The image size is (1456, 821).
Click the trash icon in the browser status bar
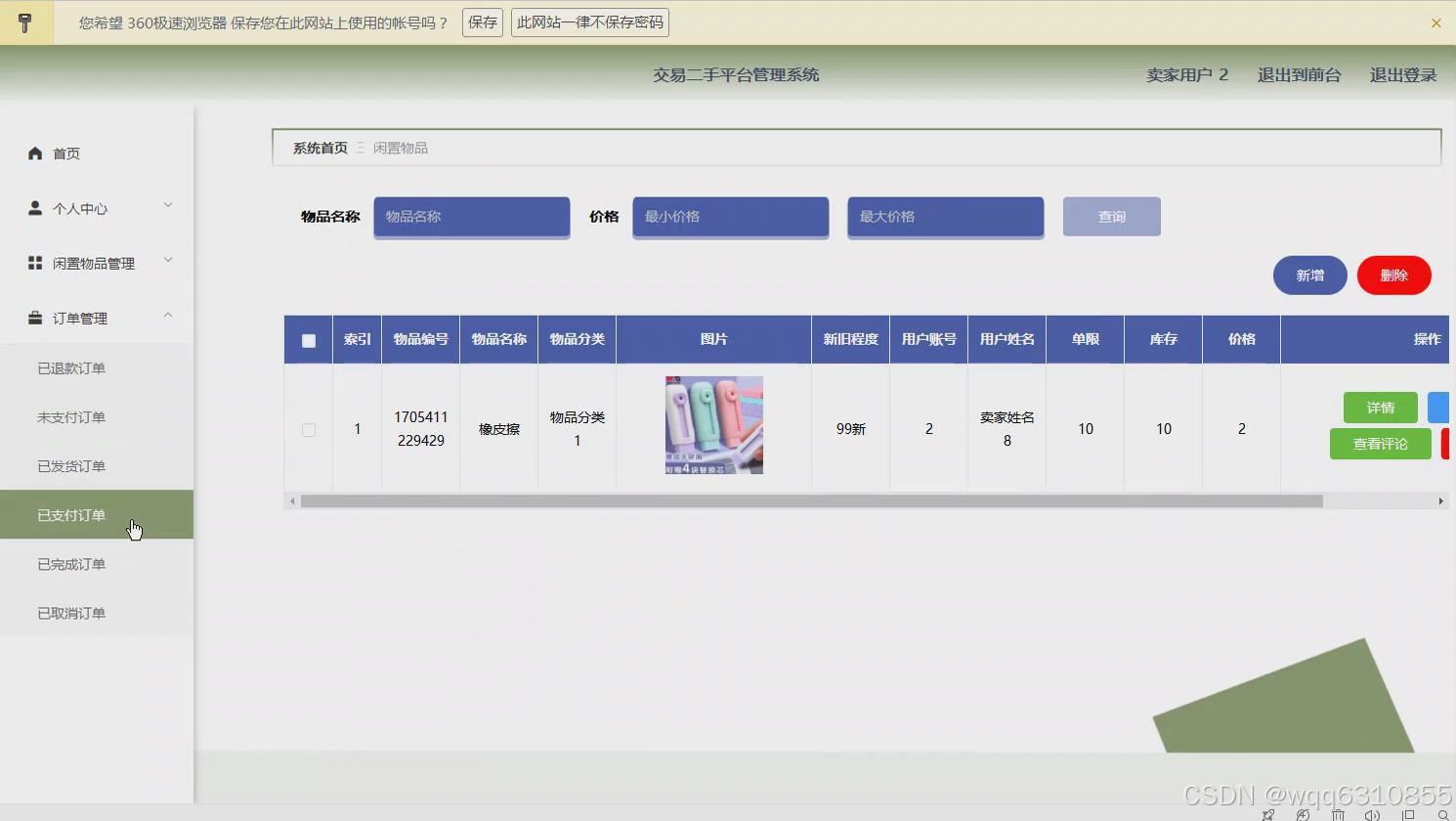click(x=1338, y=814)
